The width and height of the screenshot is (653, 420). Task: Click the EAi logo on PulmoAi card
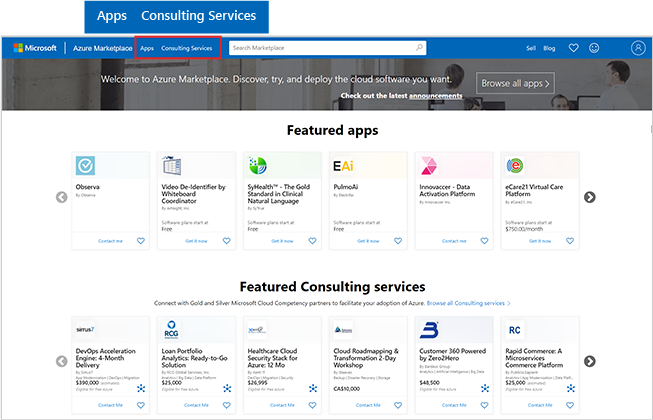pos(343,166)
